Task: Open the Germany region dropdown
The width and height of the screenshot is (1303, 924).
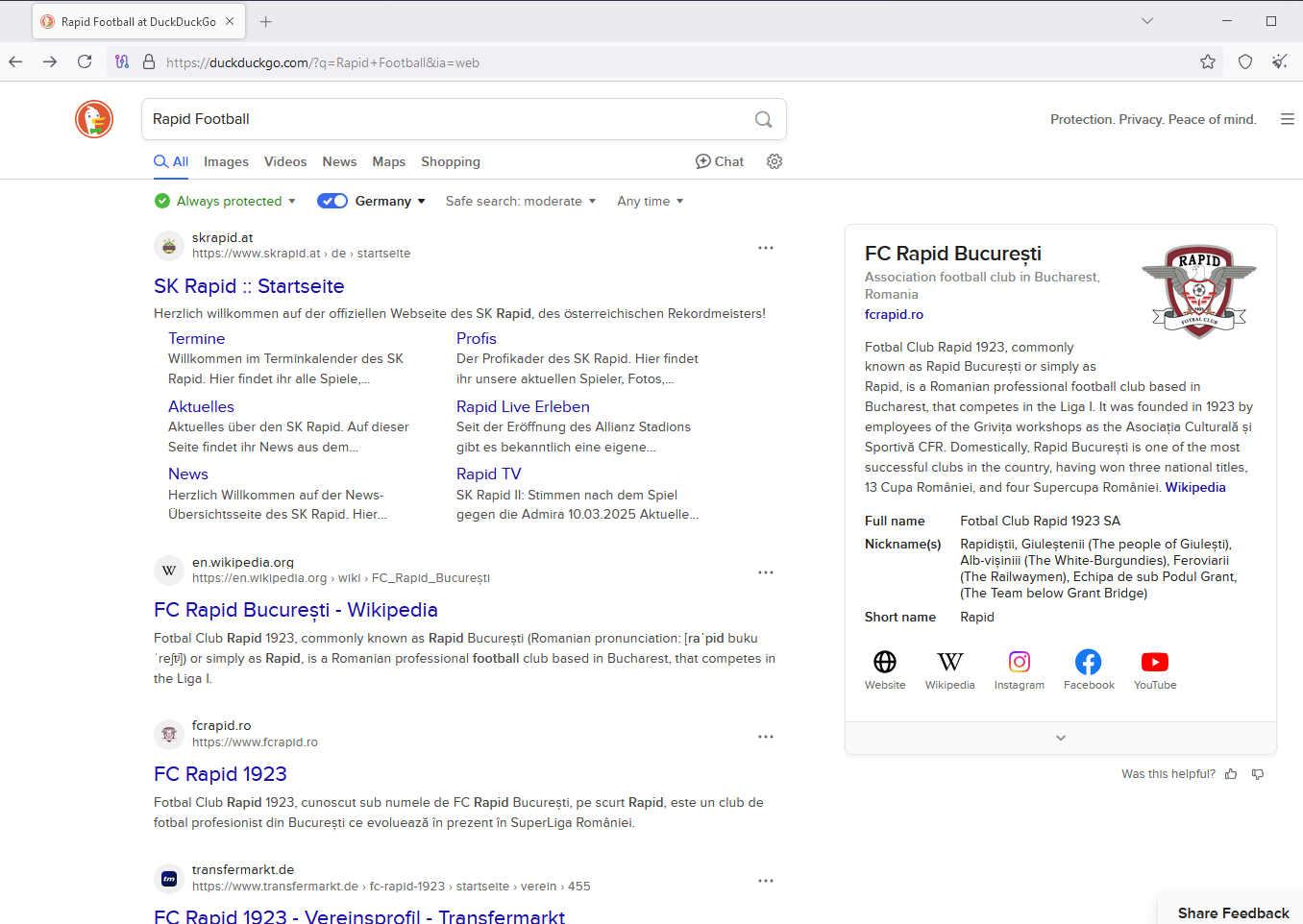Action: (x=390, y=201)
